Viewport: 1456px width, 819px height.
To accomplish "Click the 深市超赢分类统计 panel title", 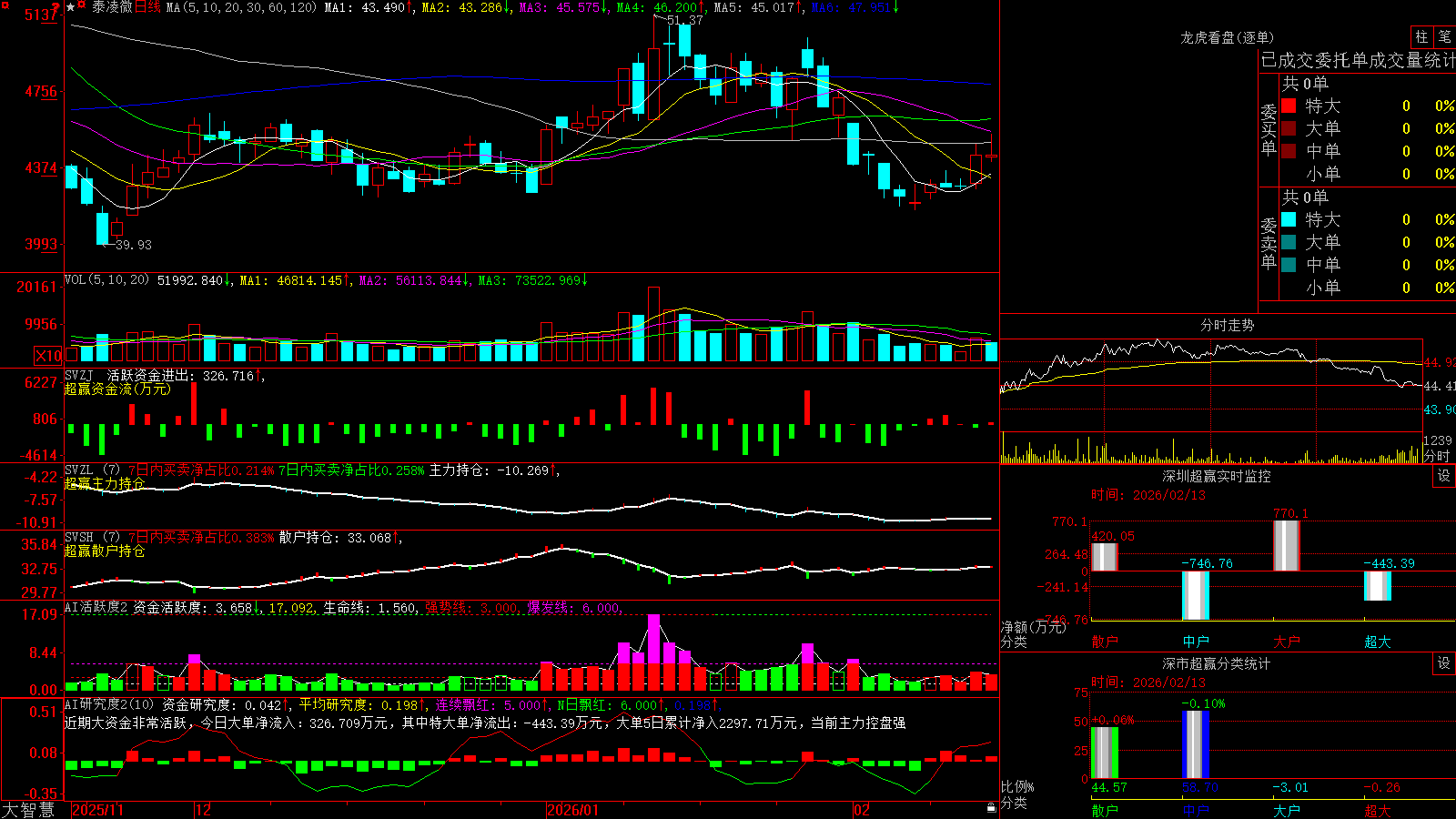I will 1217,663.
